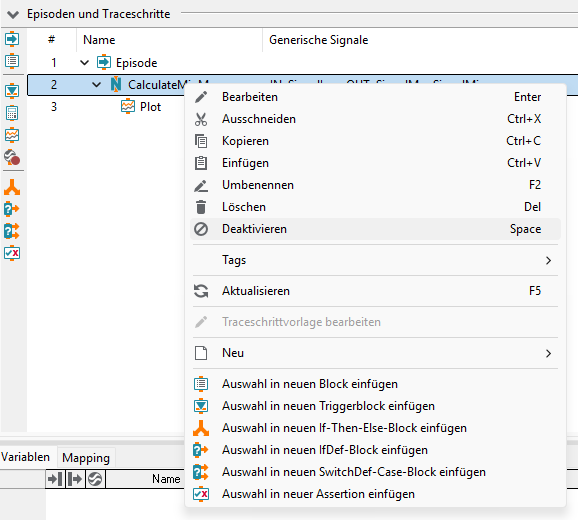Screen dimensions: 578x520
Task: Select Auswahl in neuen Block einfügen
Action: [375, 384]
